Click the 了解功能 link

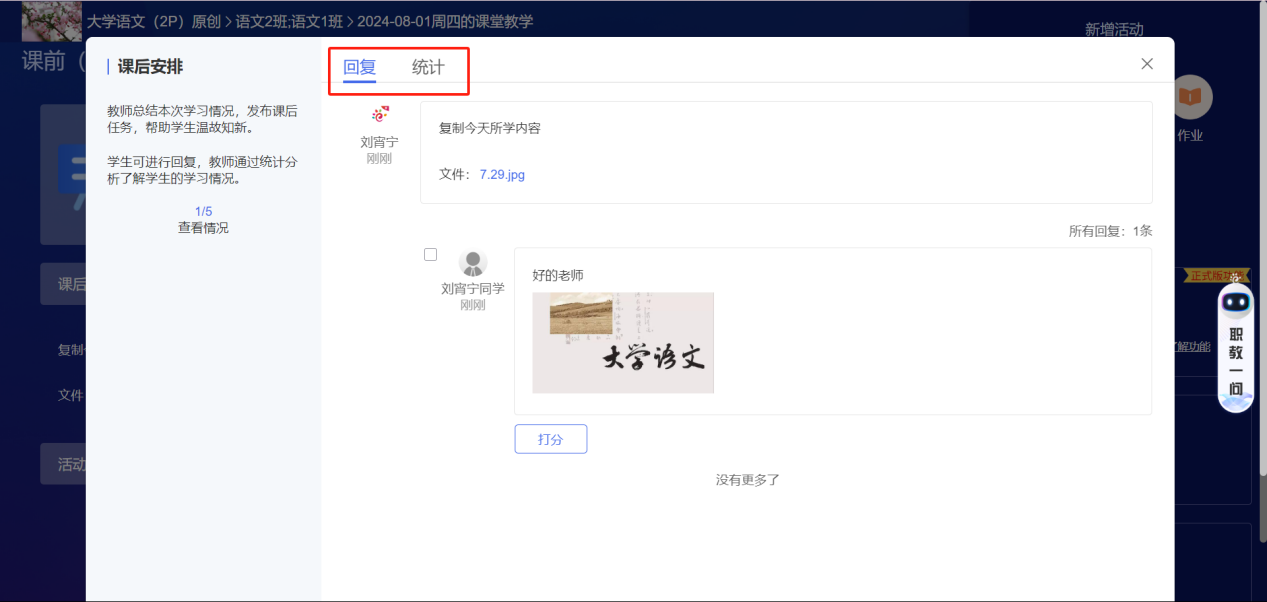pos(1191,347)
